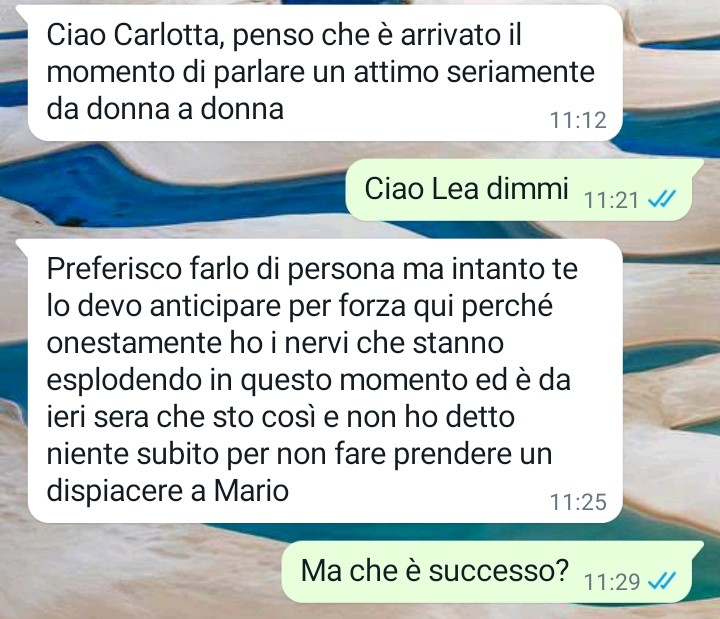Select the message starting 'Ciao Carlotta, penso'
Image resolution: width=720 pixels, height=619 pixels.
325,73
